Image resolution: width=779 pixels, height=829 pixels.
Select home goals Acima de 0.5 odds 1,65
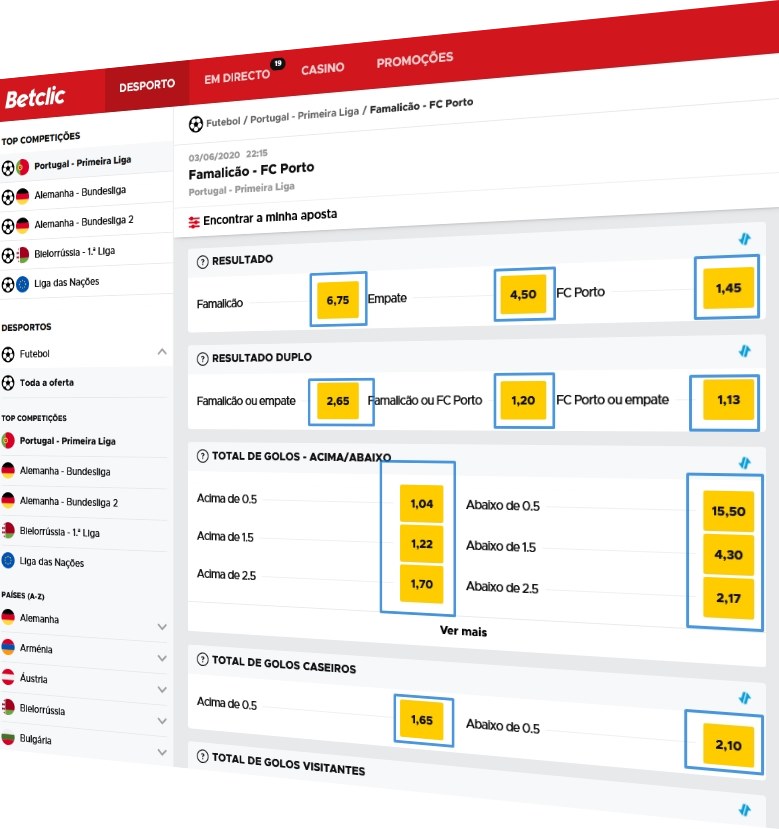421,720
